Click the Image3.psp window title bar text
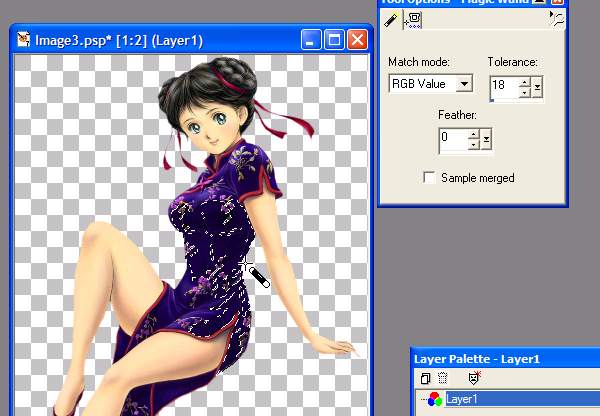 [119, 40]
